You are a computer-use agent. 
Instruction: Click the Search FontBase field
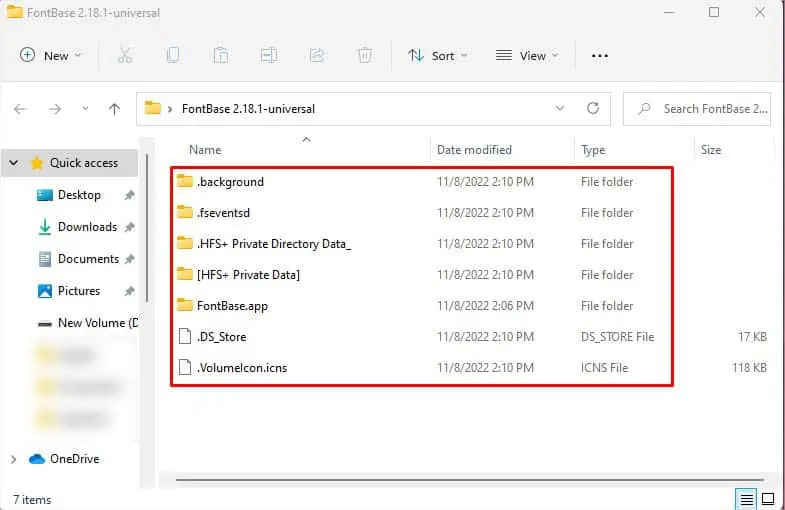coord(697,109)
